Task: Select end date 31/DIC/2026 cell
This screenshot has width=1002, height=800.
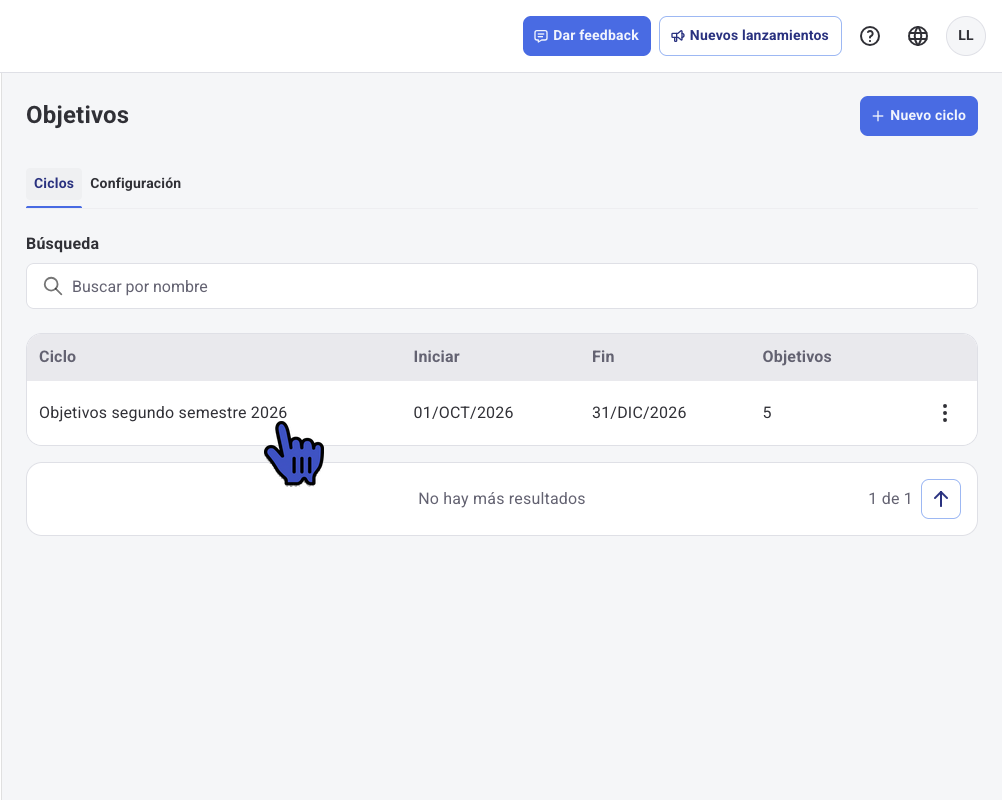Action: pos(639,413)
